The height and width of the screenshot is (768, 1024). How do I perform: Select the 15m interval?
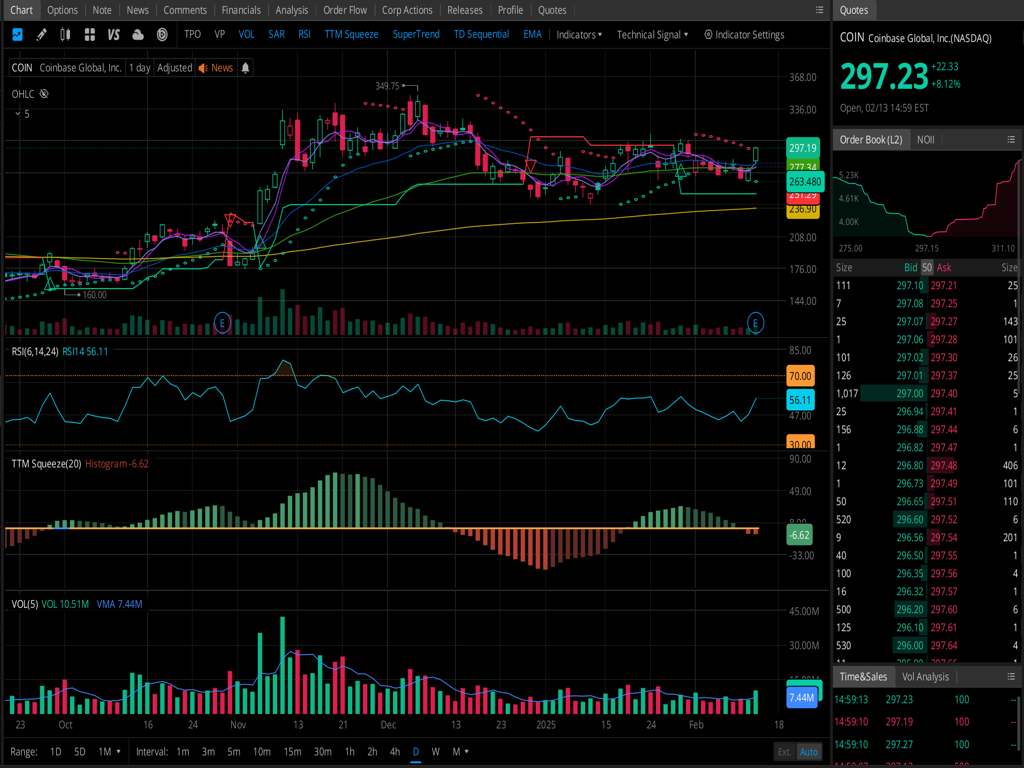[292, 751]
